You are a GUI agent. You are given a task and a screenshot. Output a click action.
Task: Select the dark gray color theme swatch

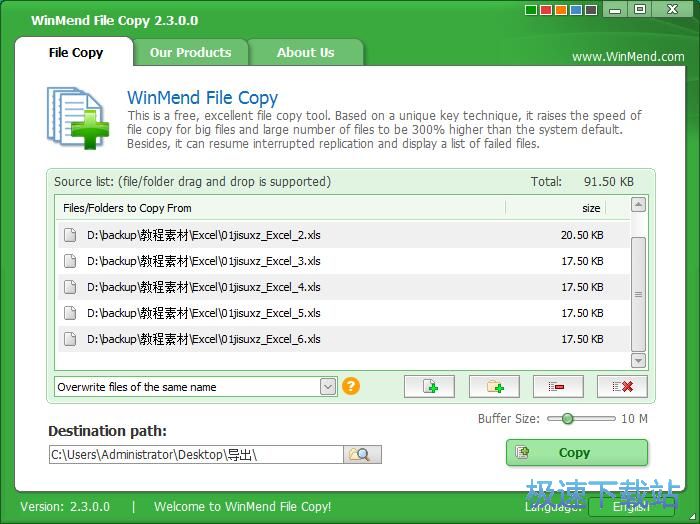pyautogui.click(x=591, y=10)
